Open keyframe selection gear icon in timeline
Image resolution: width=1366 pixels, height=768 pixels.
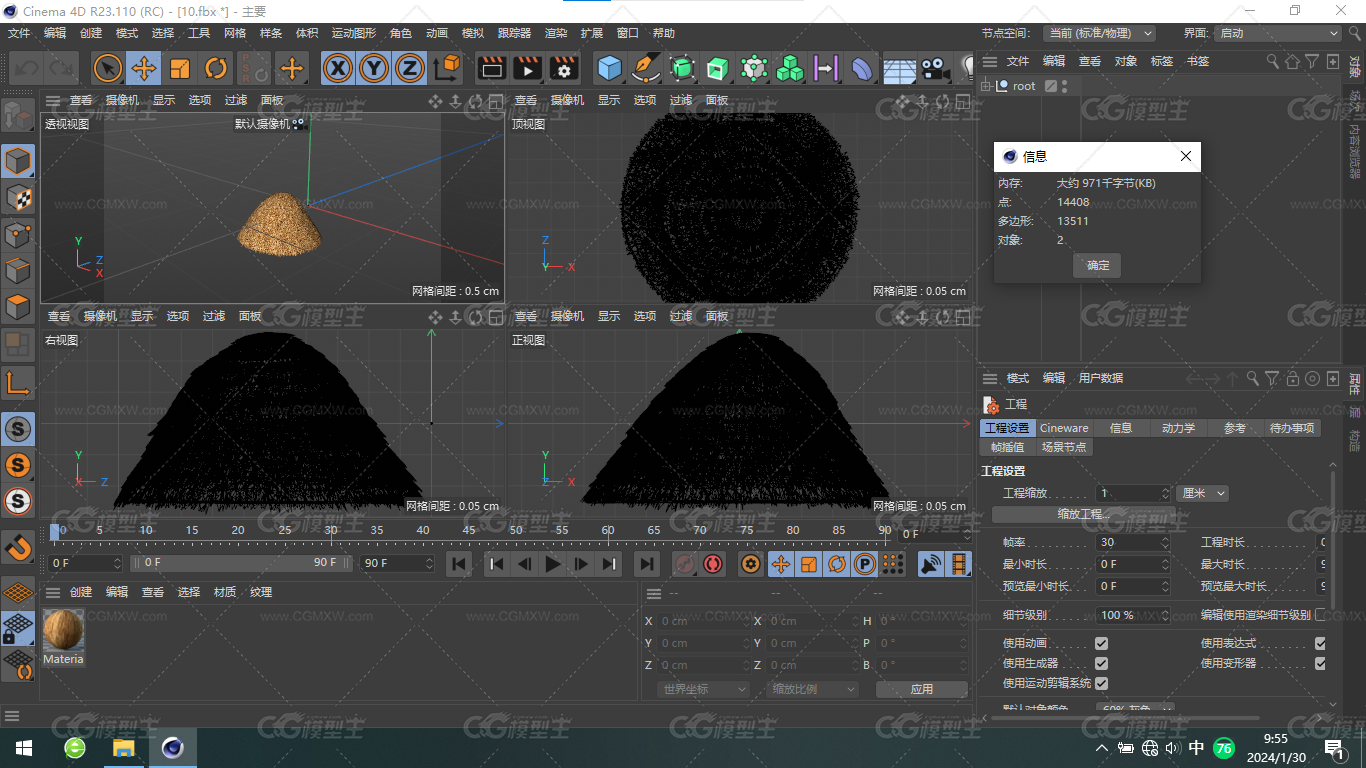tap(750, 564)
